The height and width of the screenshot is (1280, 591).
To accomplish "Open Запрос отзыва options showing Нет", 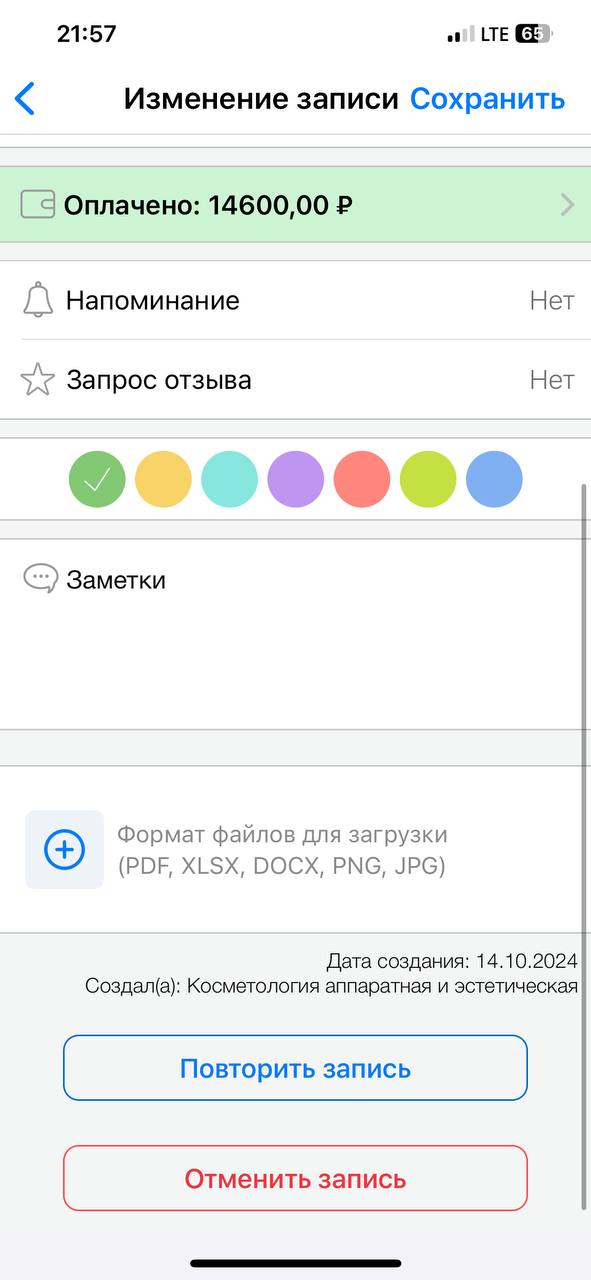I will tap(295, 380).
